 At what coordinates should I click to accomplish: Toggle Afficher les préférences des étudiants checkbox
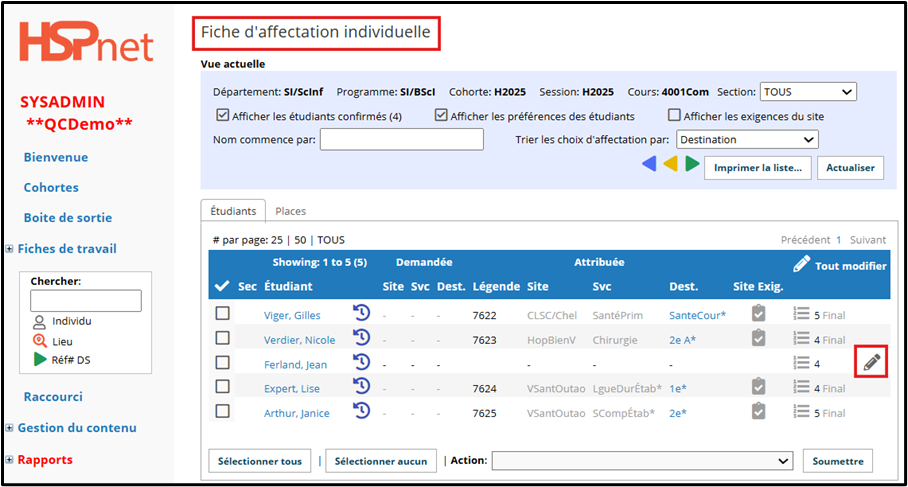[x=441, y=115]
